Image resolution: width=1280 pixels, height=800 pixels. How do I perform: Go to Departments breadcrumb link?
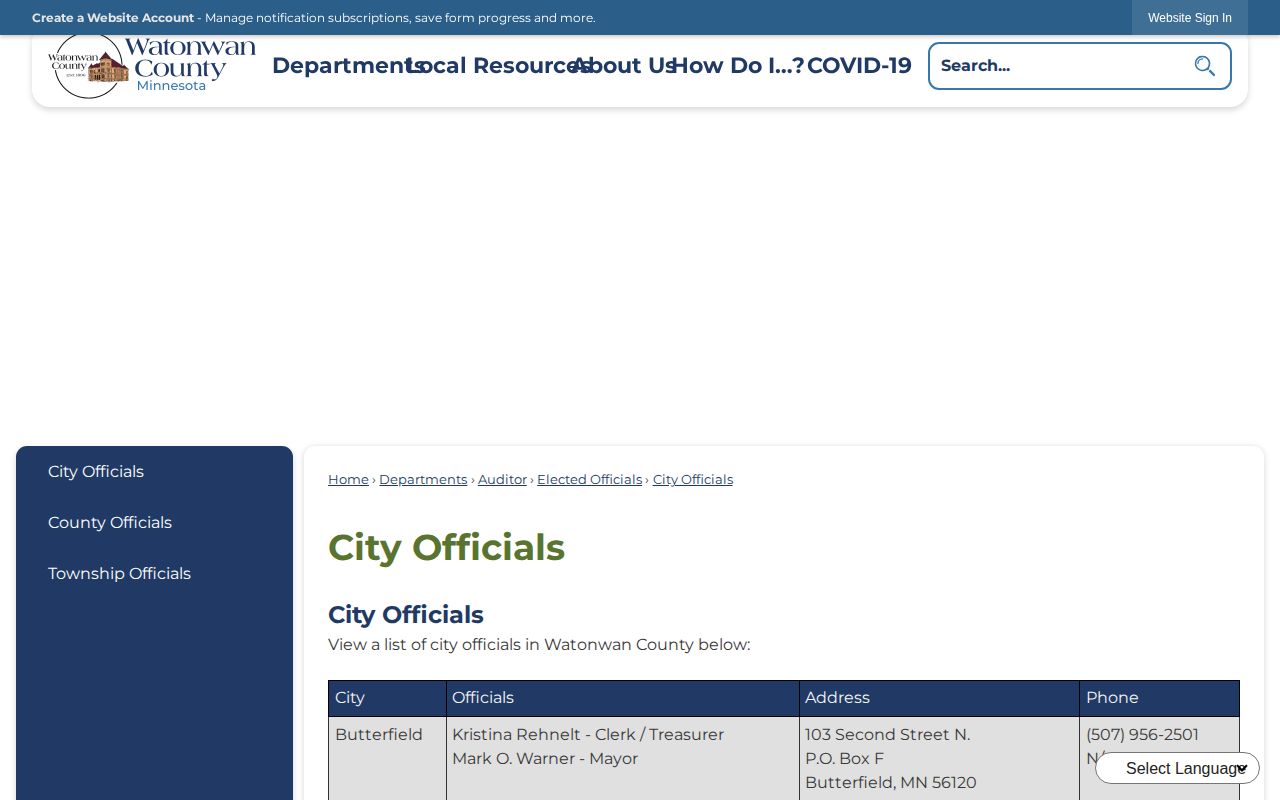[x=423, y=480]
